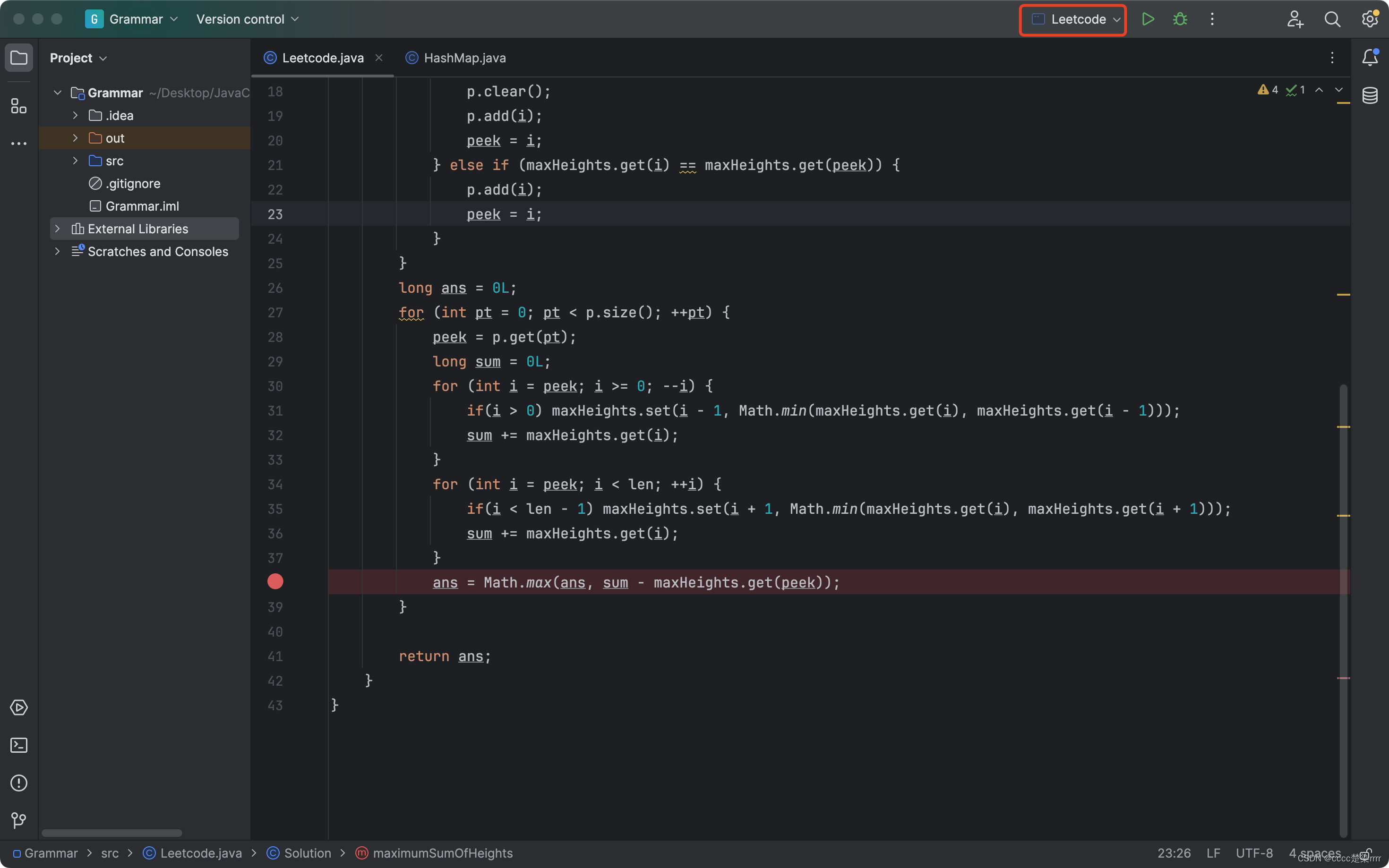
Task: Click the typo check indicator showing 1
Action: (x=1295, y=90)
